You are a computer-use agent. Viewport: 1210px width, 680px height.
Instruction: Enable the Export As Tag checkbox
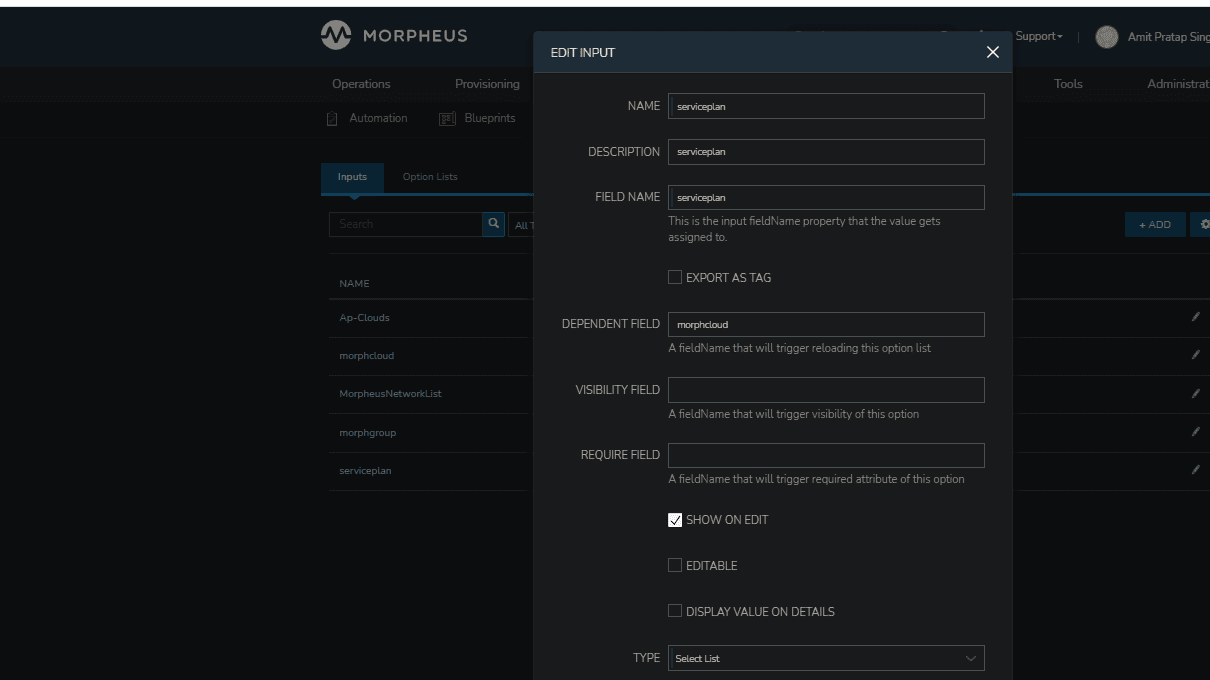tap(675, 277)
